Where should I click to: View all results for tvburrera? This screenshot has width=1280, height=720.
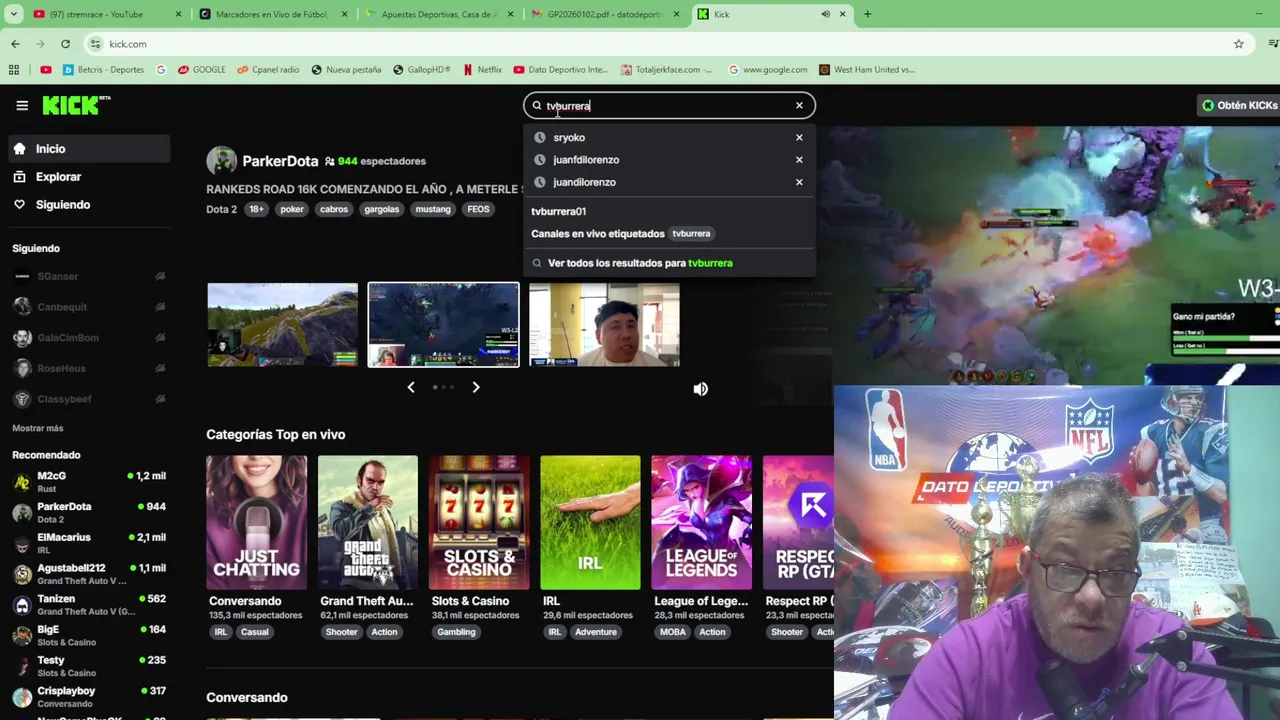coord(640,263)
